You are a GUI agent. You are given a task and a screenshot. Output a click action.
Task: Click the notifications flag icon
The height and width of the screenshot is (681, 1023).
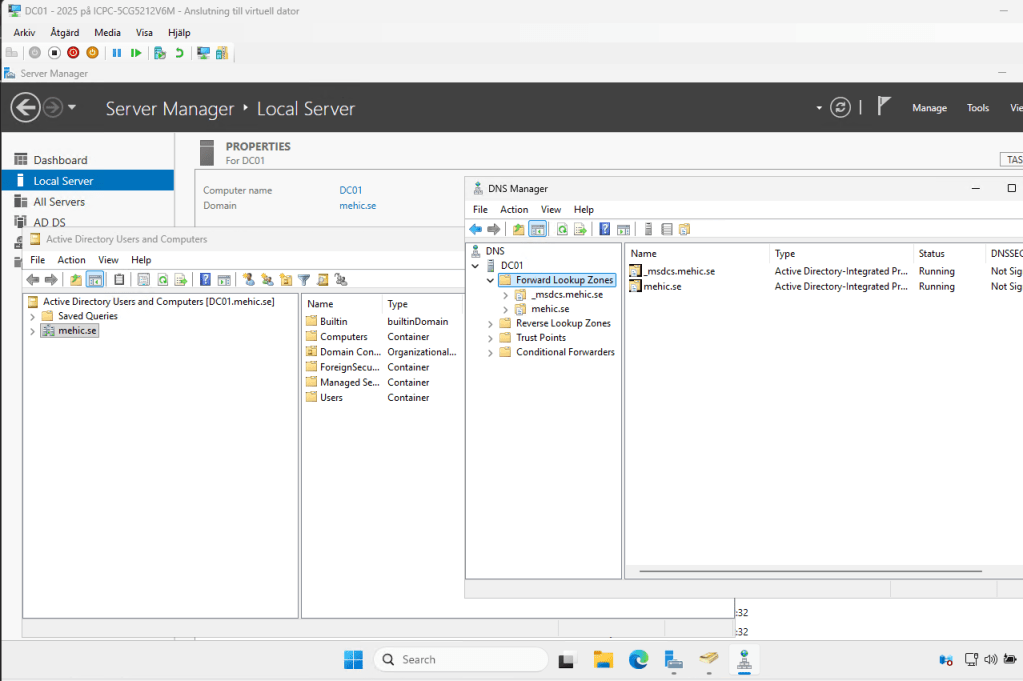click(884, 107)
